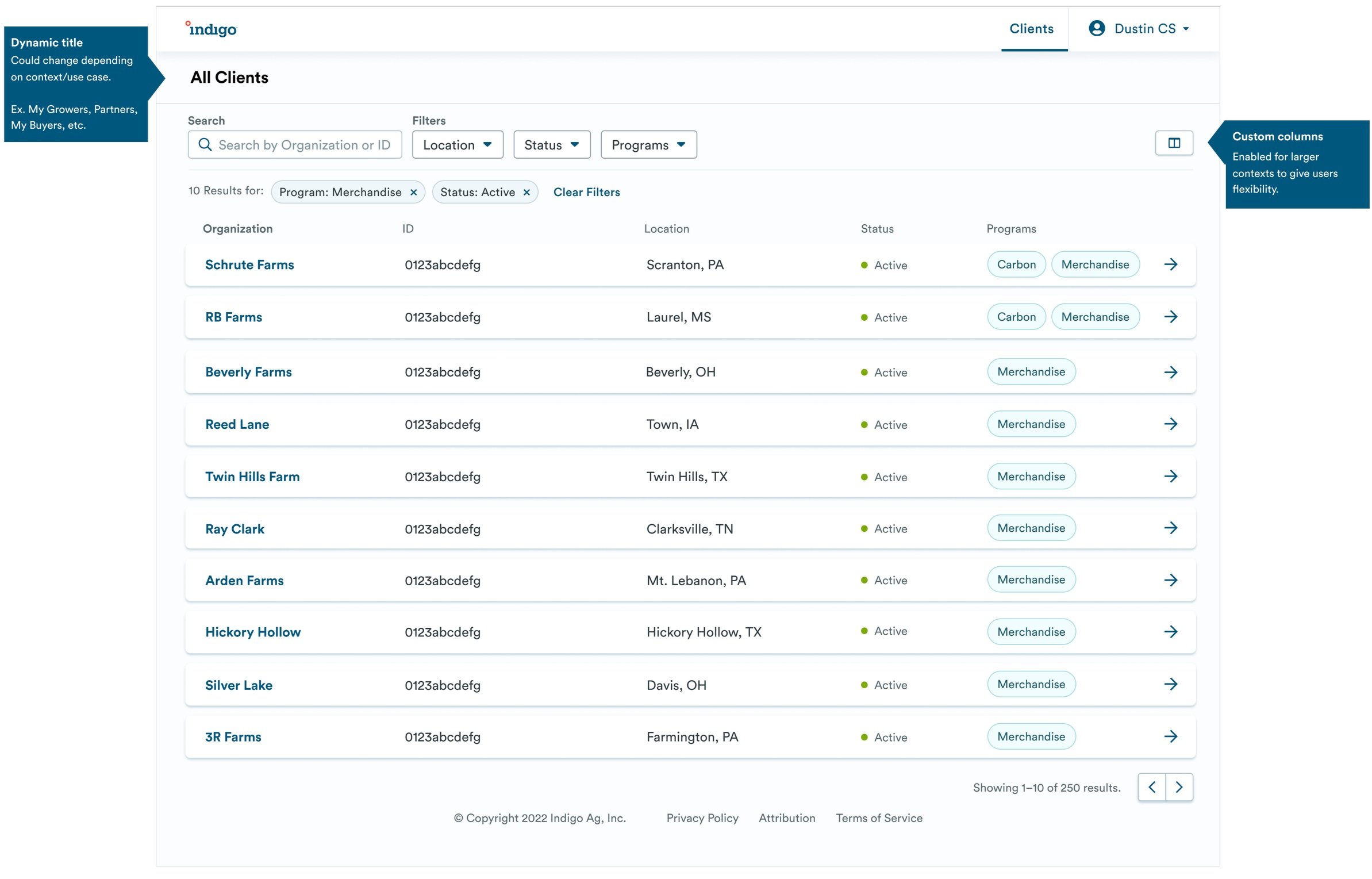Click Merchandise tag in Silver Lake row
This screenshot has height=879, width=1372.
(1031, 685)
